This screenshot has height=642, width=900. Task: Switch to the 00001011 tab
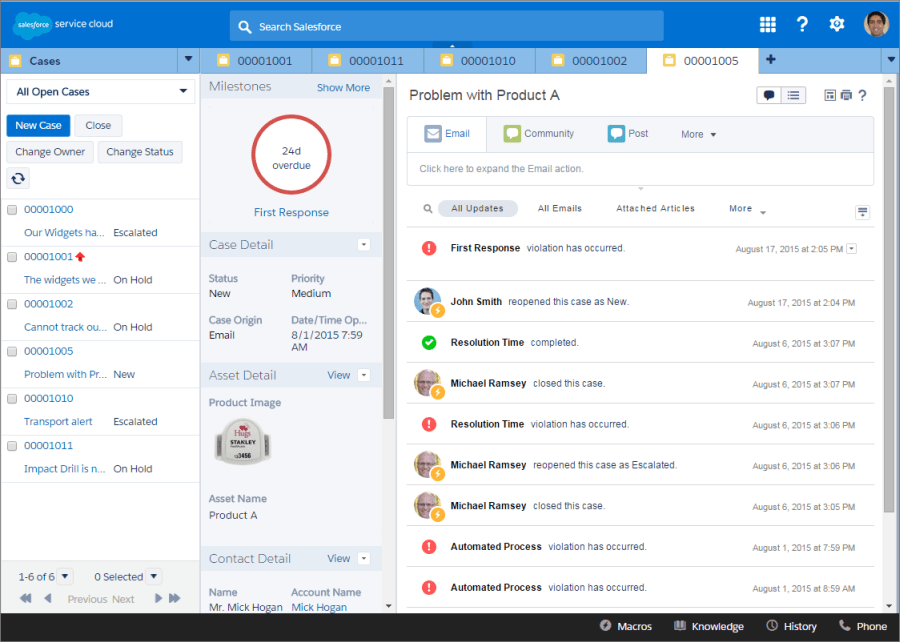pyautogui.click(x=367, y=61)
